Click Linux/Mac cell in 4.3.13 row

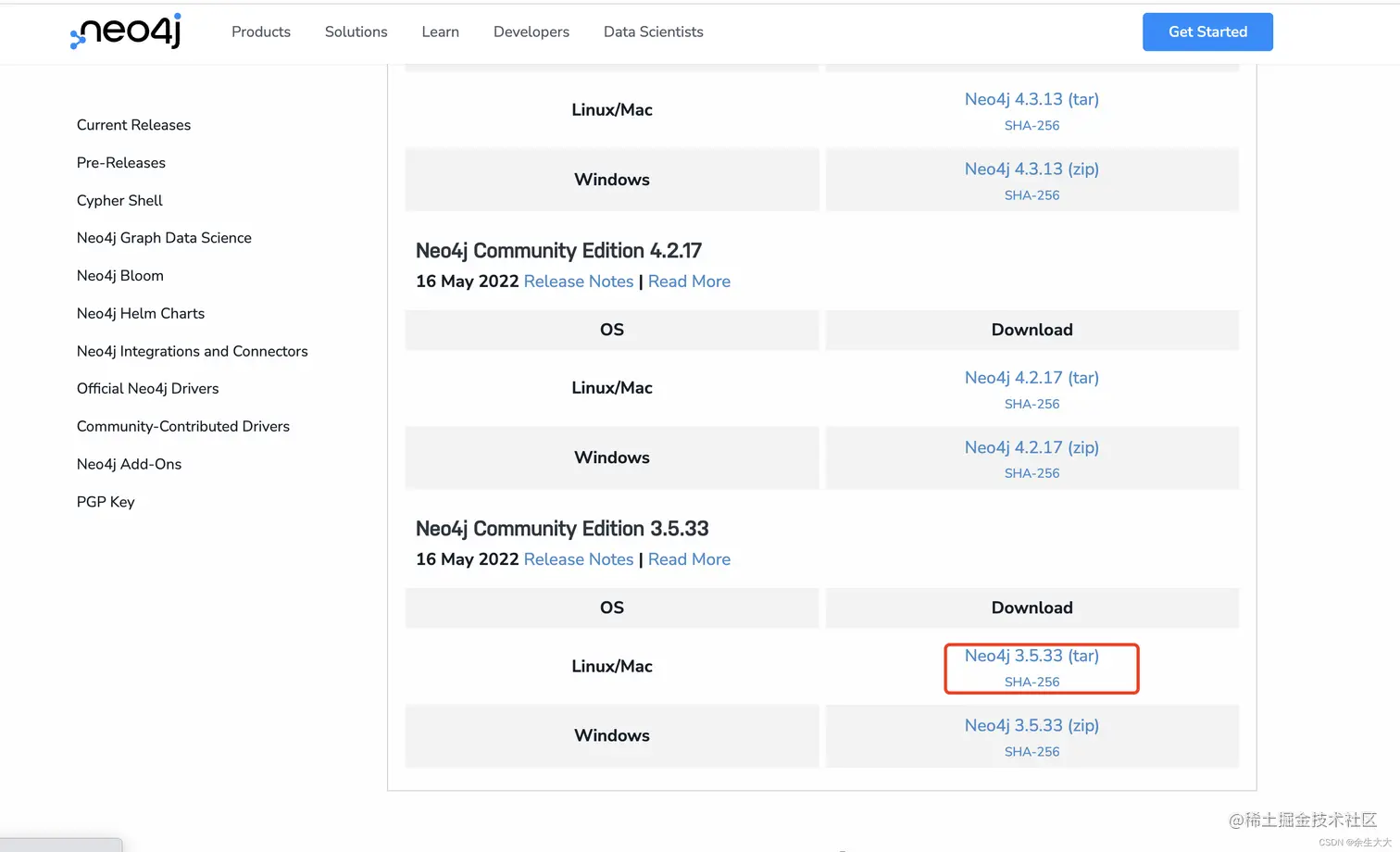(612, 109)
